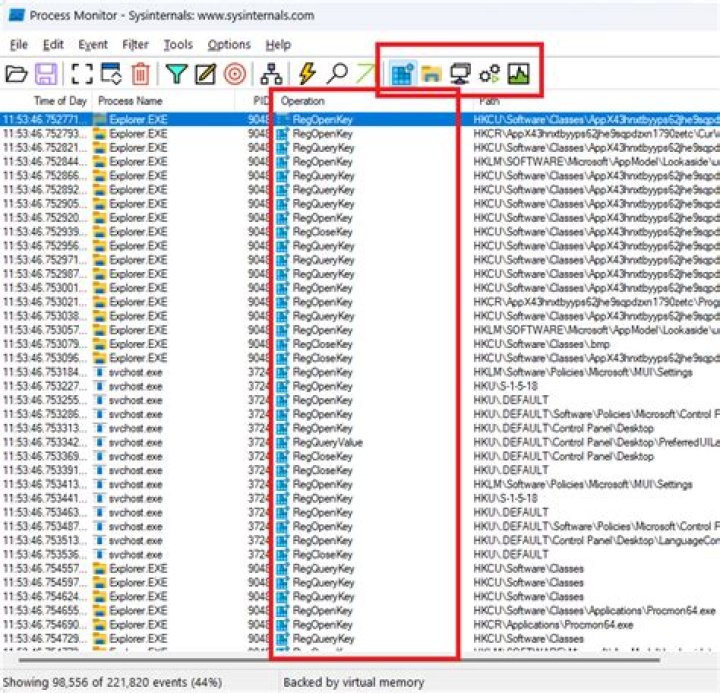Click the Time of Day column header
The image size is (720, 693).
[46, 101]
